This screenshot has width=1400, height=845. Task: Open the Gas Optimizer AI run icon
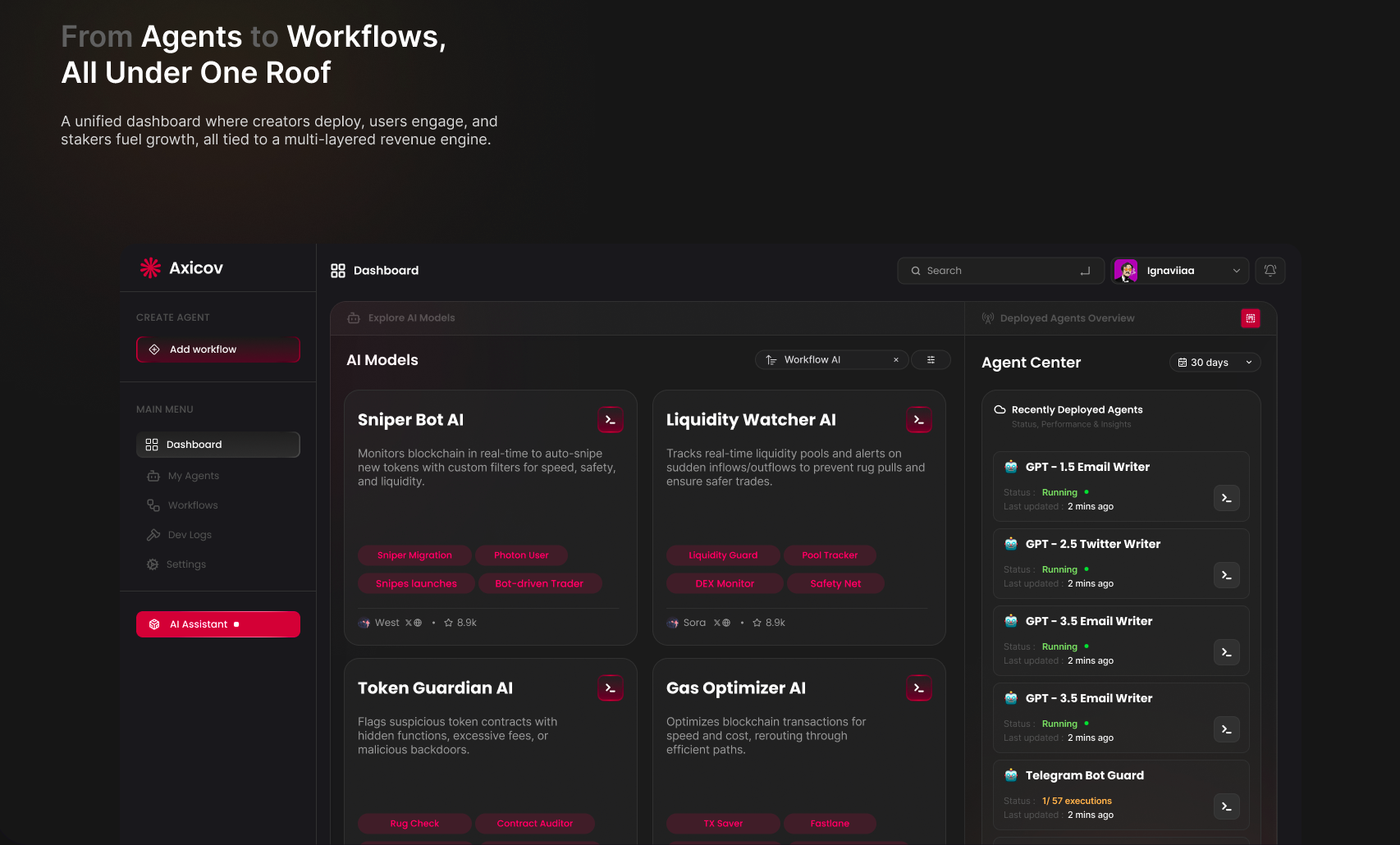[918, 687]
